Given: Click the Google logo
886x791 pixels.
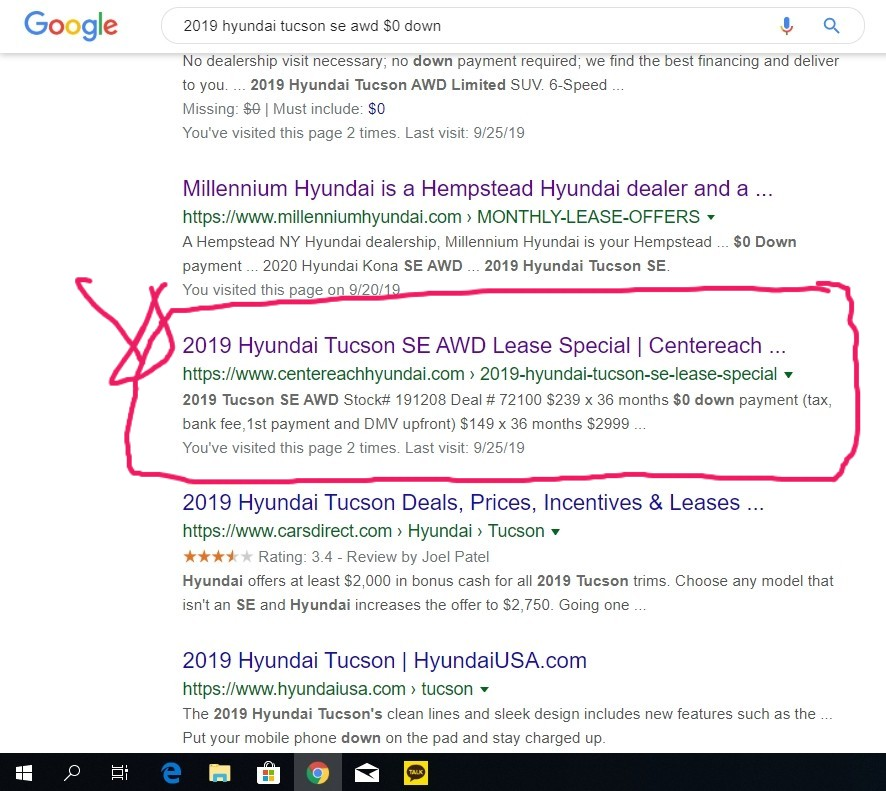Looking at the screenshot, I should [x=71, y=25].
